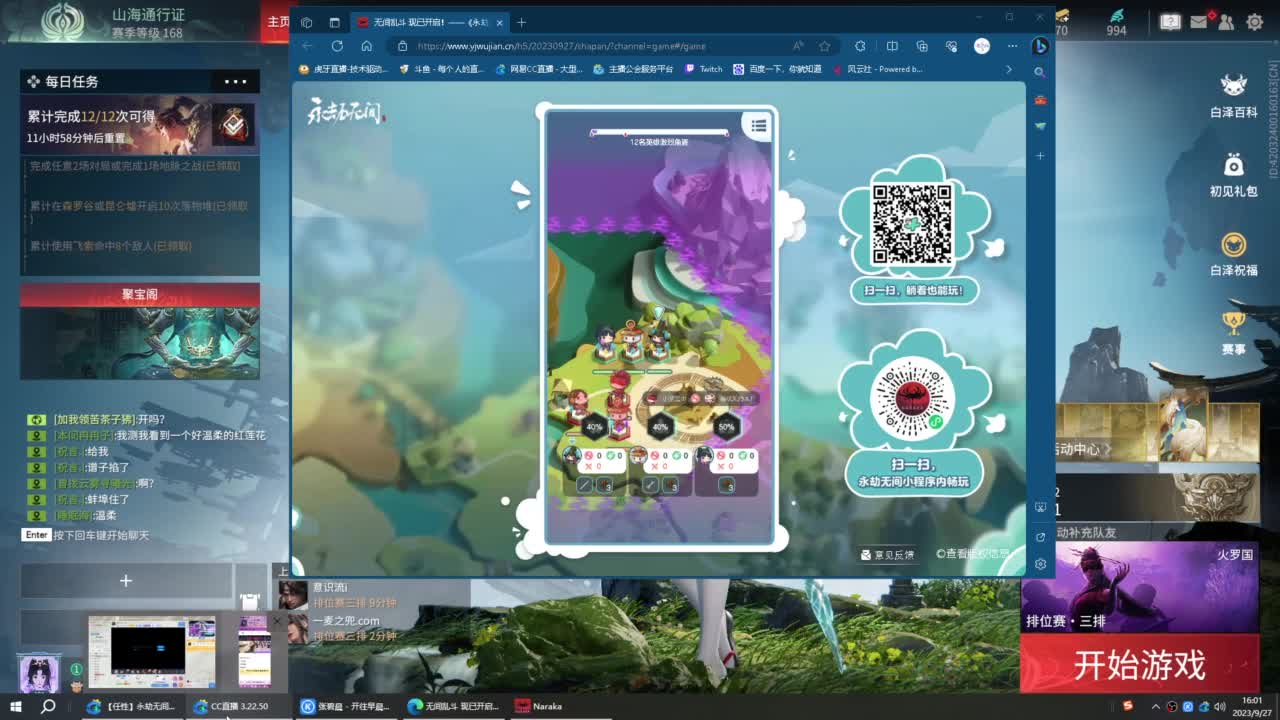
Task: Open browser settings and more menu
Action: 1012,46
